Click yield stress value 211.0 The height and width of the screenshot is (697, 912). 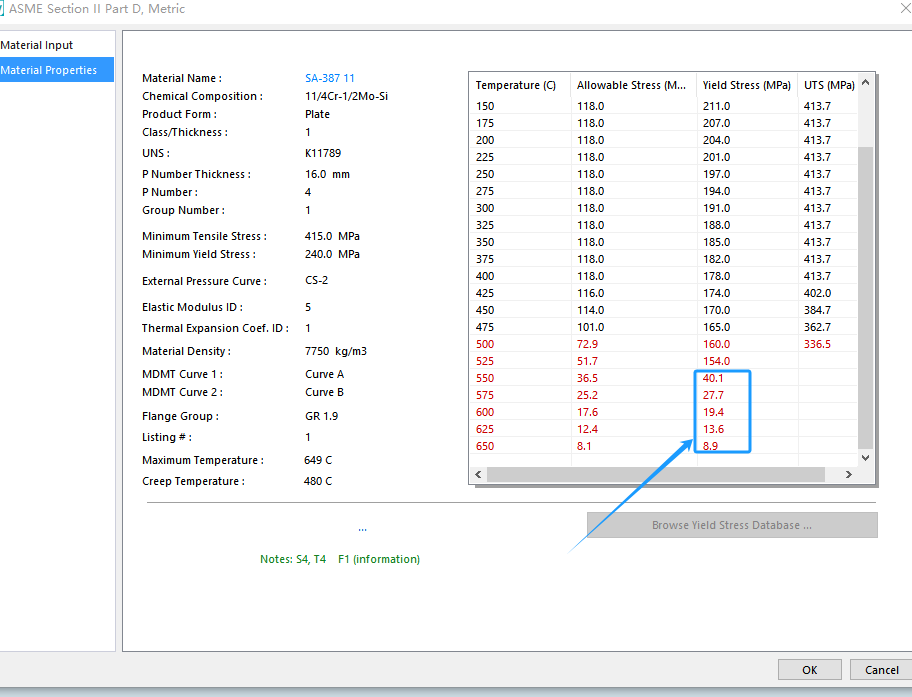716,106
